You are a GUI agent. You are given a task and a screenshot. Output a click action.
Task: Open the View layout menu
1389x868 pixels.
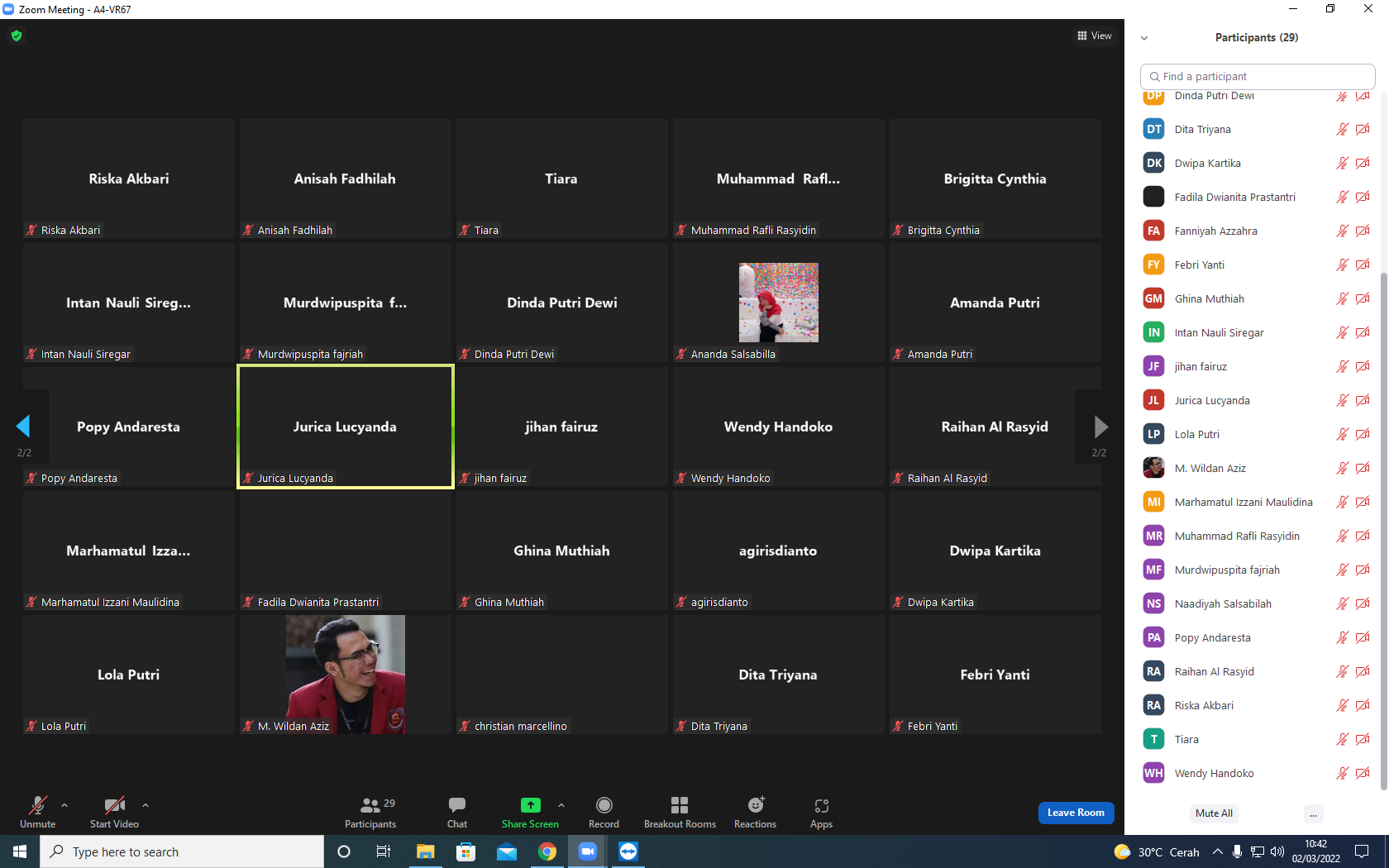click(x=1095, y=36)
